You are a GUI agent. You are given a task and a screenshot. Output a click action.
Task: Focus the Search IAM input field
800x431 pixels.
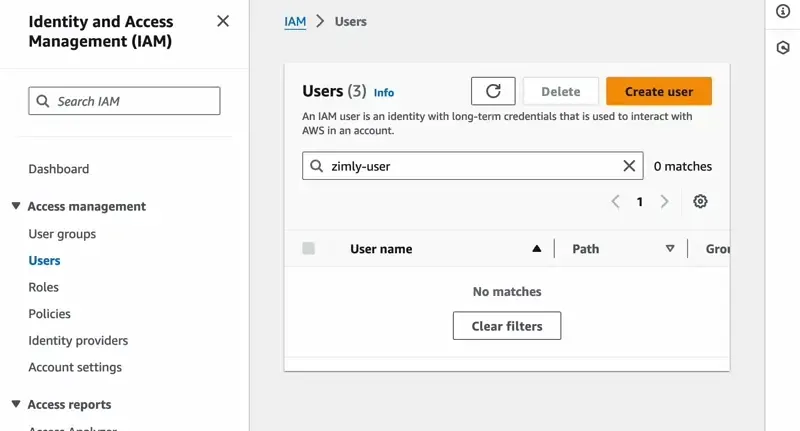(124, 101)
